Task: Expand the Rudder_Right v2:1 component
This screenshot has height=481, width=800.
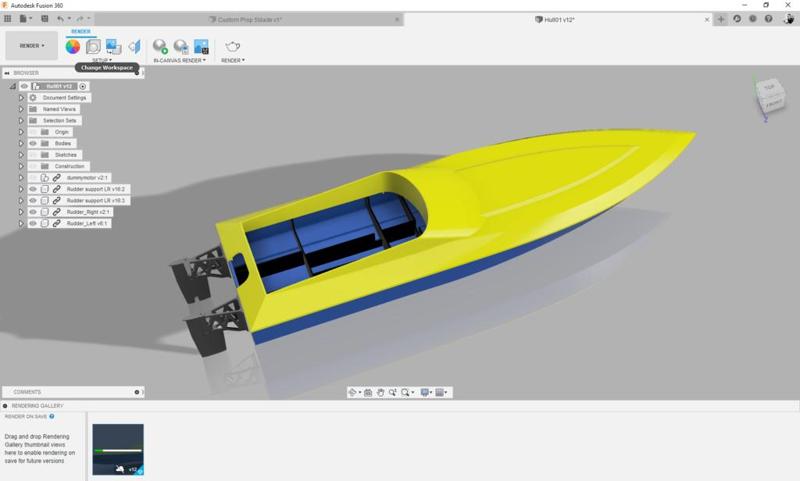Action: [21, 212]
